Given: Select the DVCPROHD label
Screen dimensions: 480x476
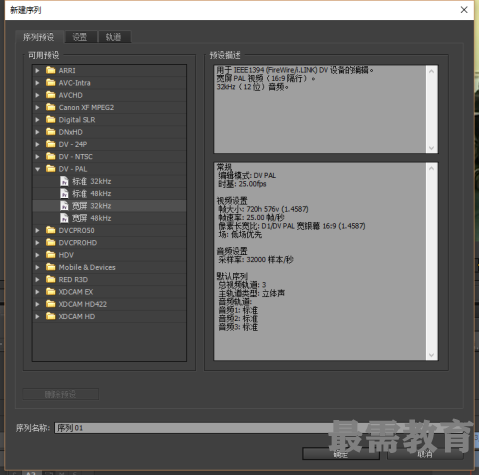Looking at the screenshot, I should 78,243.
